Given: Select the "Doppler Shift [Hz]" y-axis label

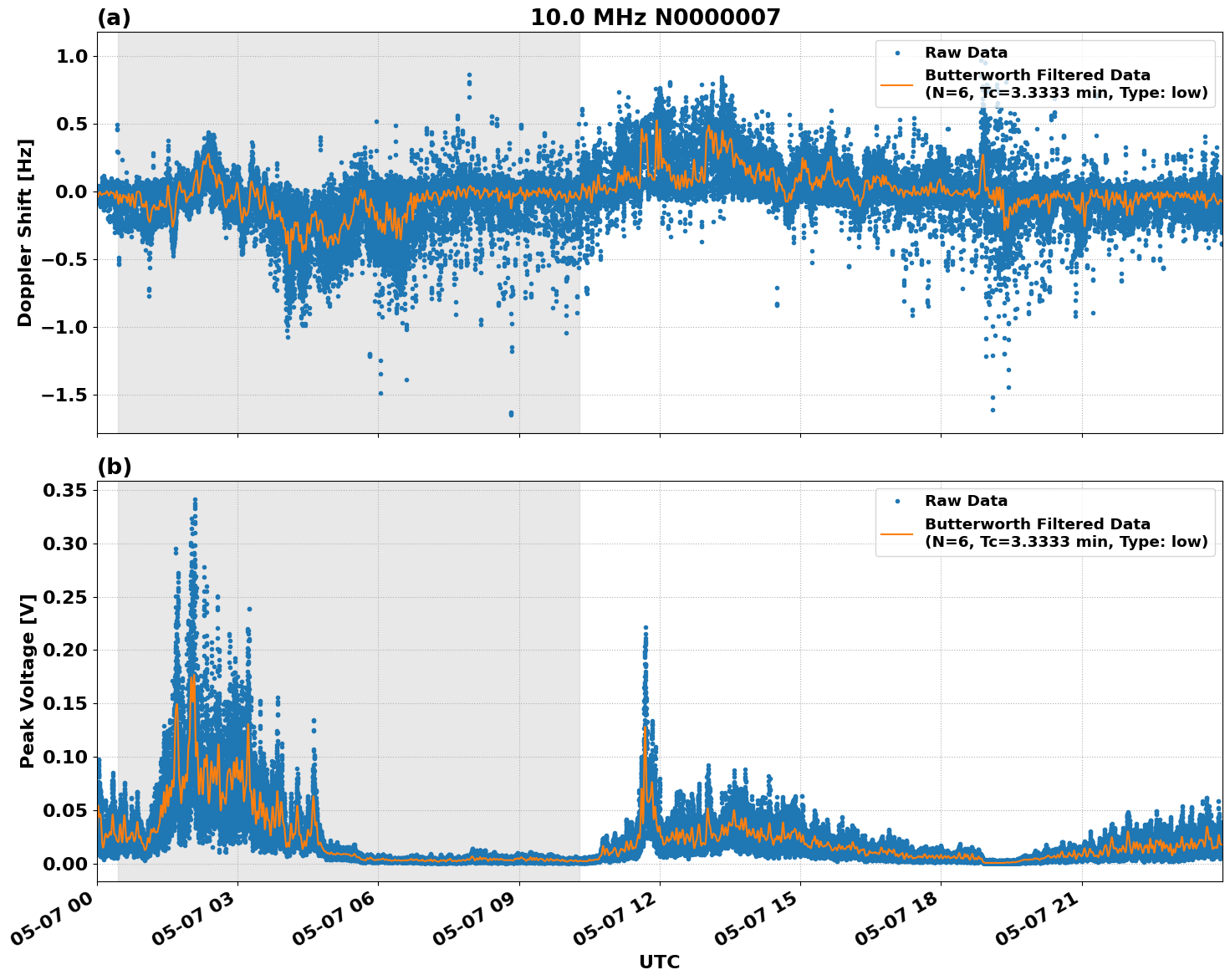Looking at the screenshot, I should tap(25, 232).
